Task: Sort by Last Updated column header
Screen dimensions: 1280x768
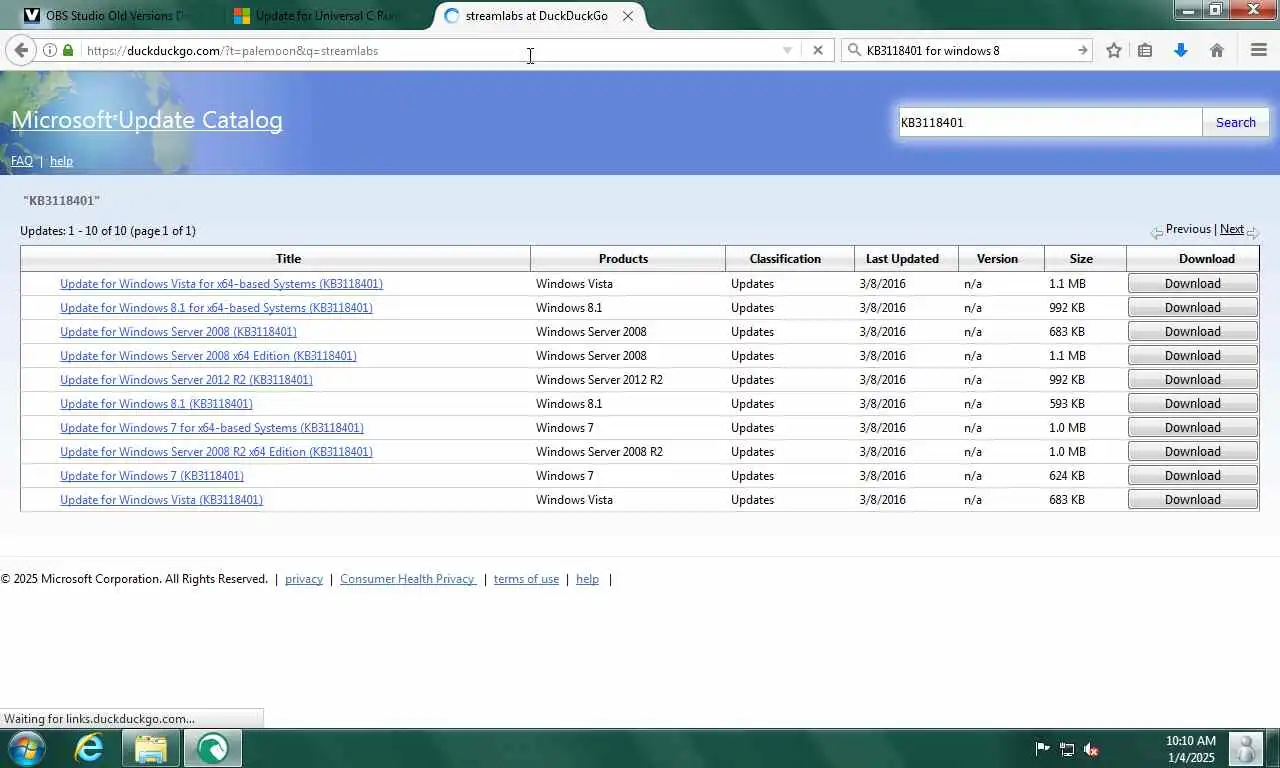Action: coord(906,259)
